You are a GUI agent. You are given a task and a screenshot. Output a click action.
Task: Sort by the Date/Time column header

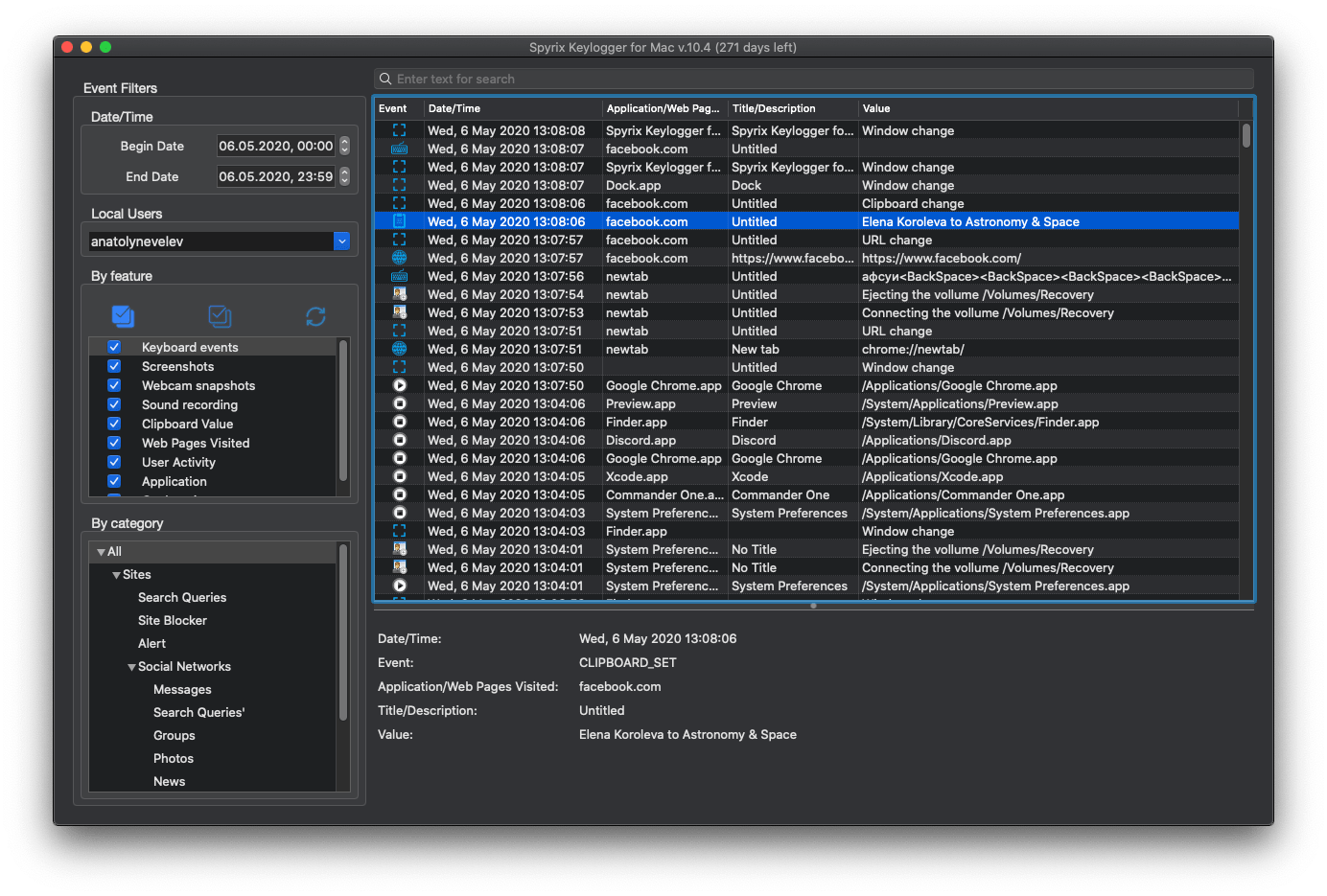[513, 108]
